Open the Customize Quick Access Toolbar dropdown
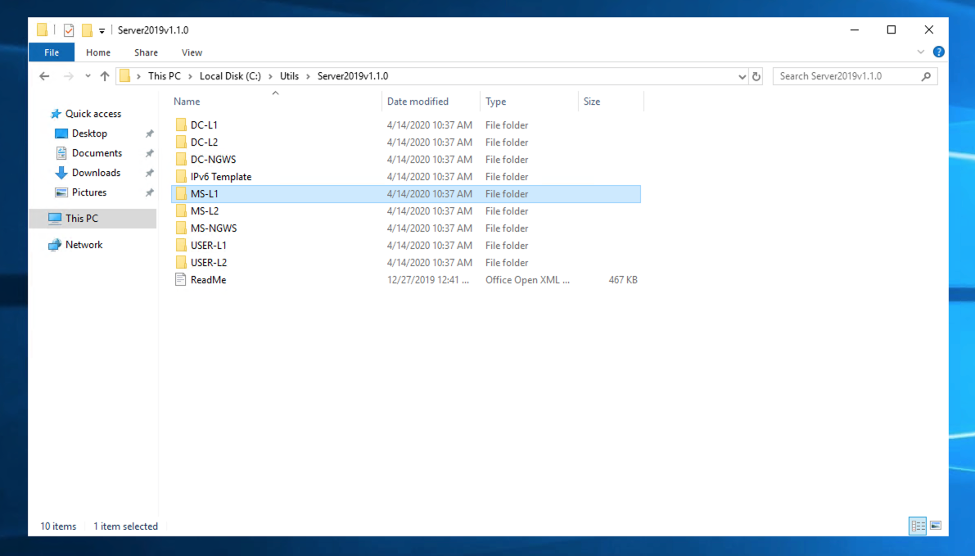Viewport: 977px width, 556px height. (102, 31)
